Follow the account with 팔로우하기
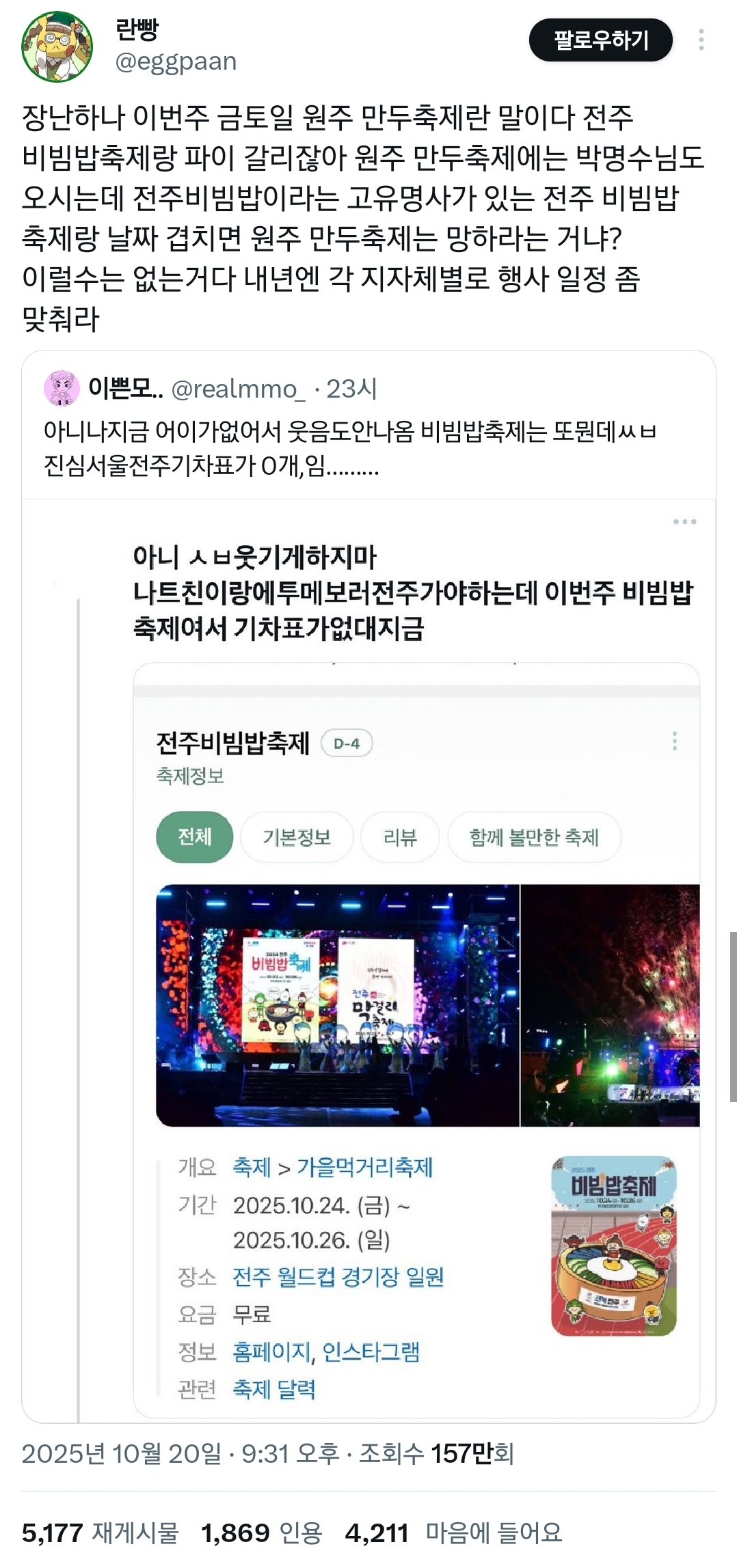 pyautogui.click(x=601, y=40)
